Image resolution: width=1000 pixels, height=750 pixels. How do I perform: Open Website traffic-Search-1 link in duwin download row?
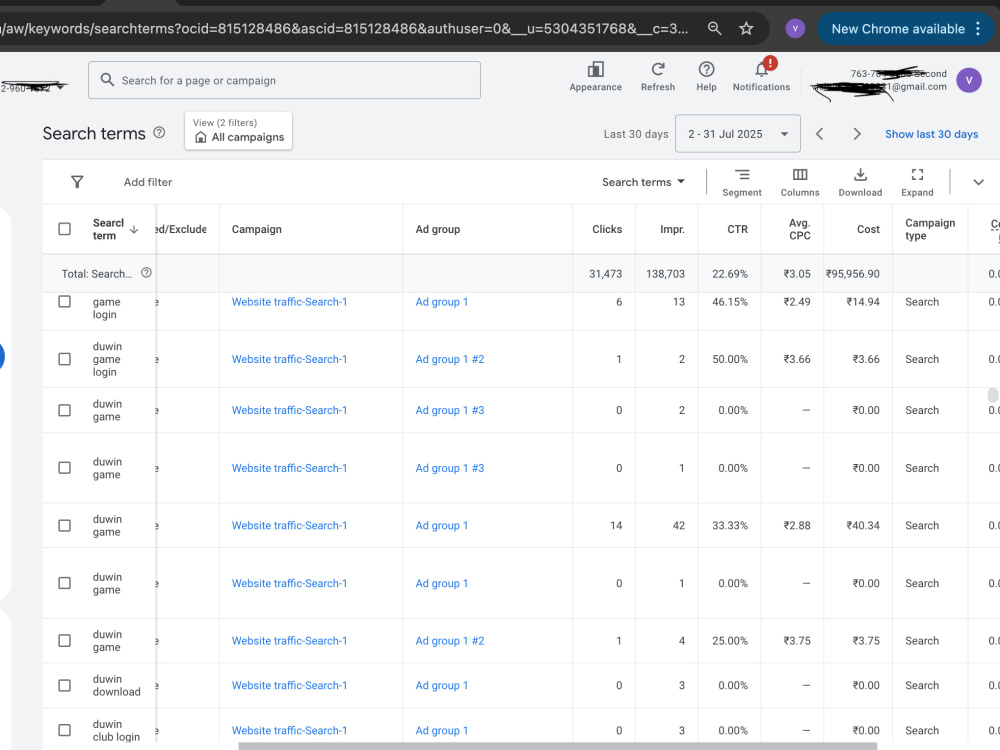tap(289, 686)
